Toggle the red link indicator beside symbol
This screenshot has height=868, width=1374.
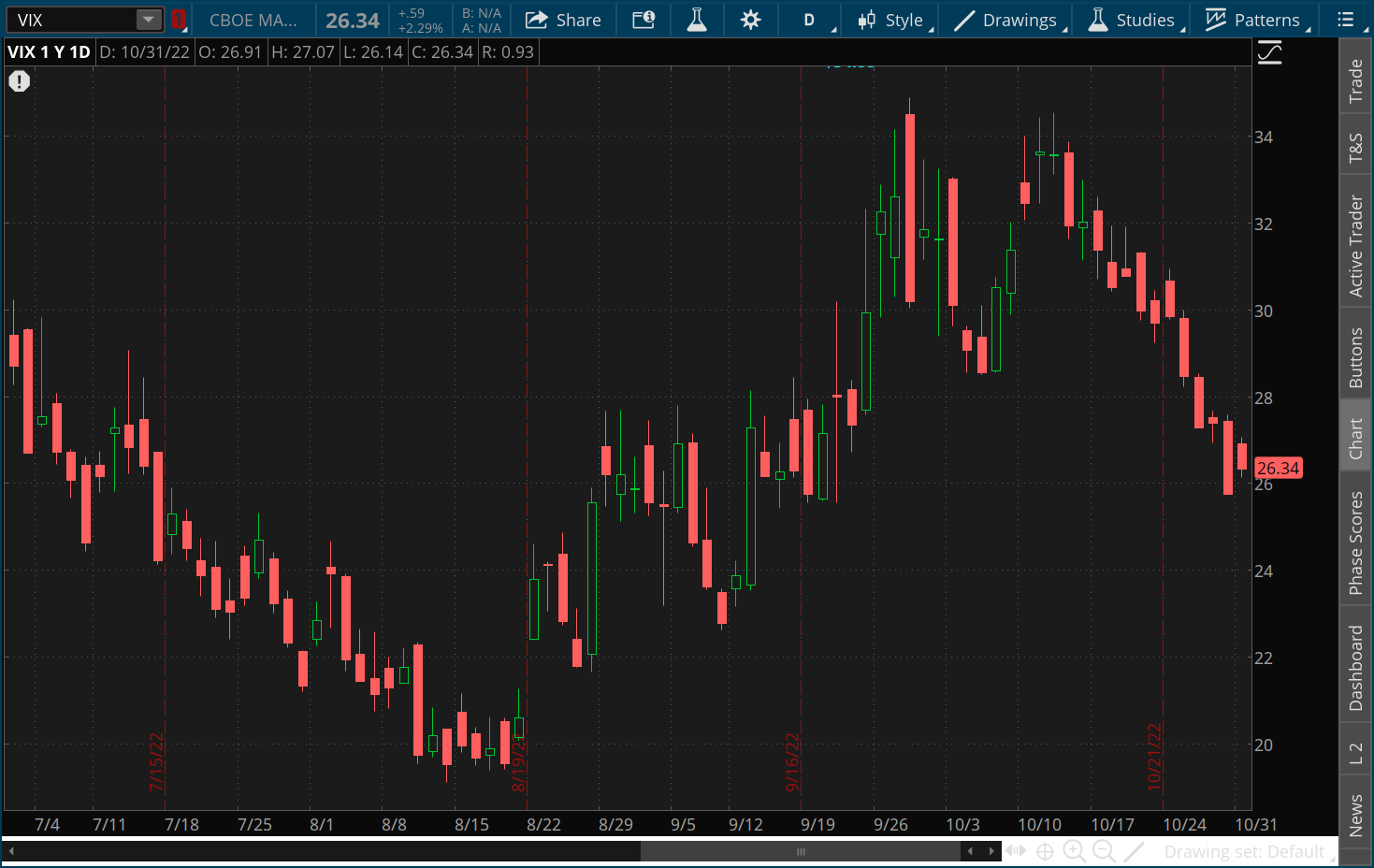(179, 20)
